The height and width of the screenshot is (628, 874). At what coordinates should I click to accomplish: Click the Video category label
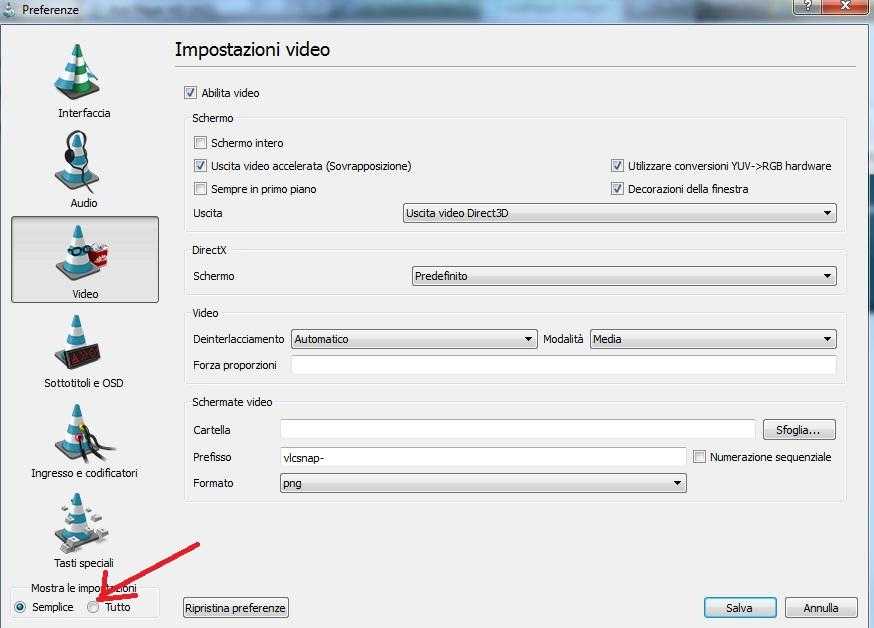(x=85, y=294)
